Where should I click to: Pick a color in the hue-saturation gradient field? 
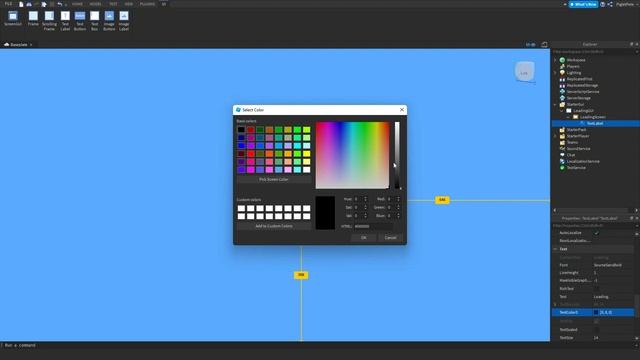[x=352, y=155]
